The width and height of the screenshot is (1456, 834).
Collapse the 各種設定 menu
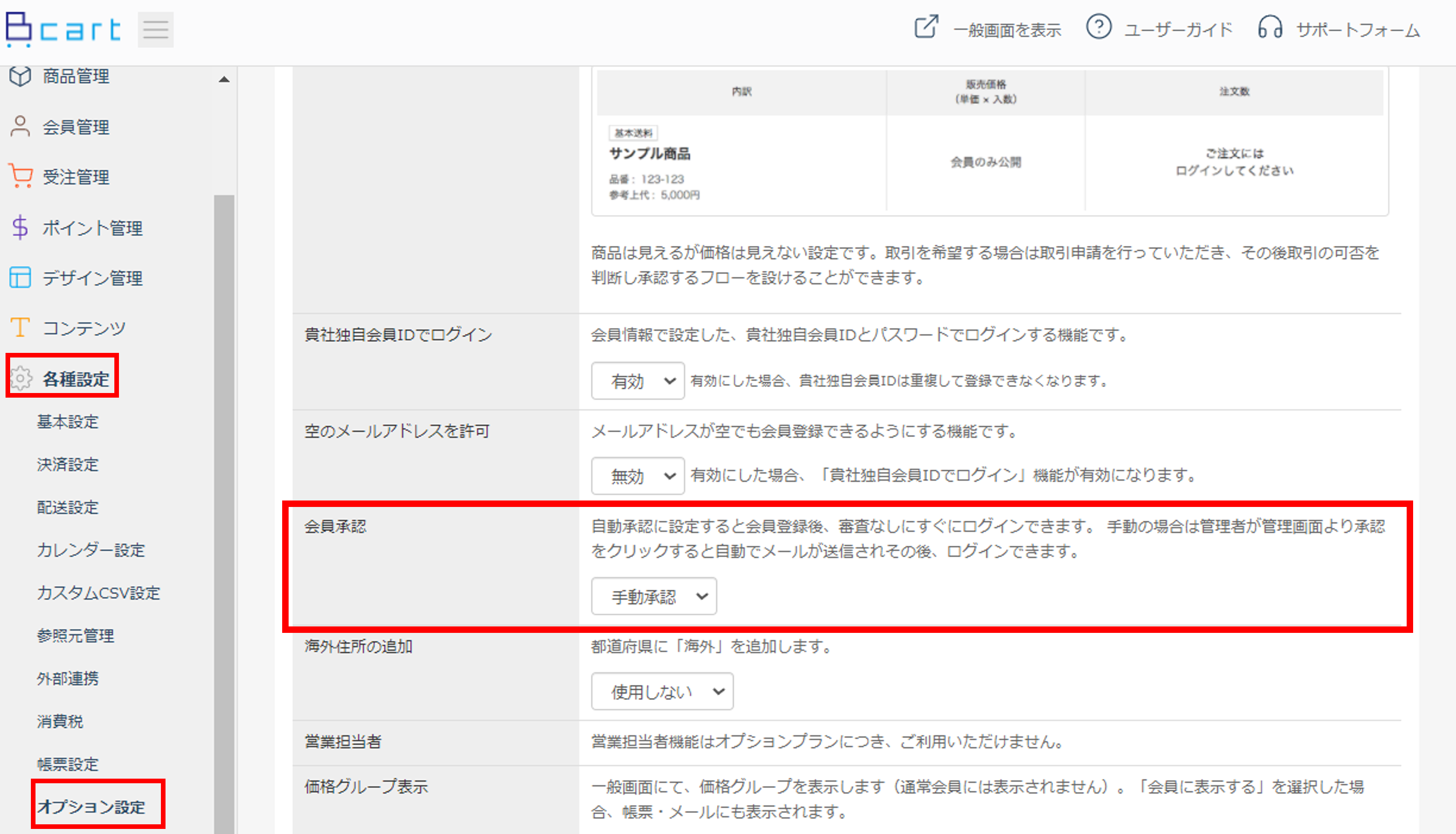(x=76, y=379)
